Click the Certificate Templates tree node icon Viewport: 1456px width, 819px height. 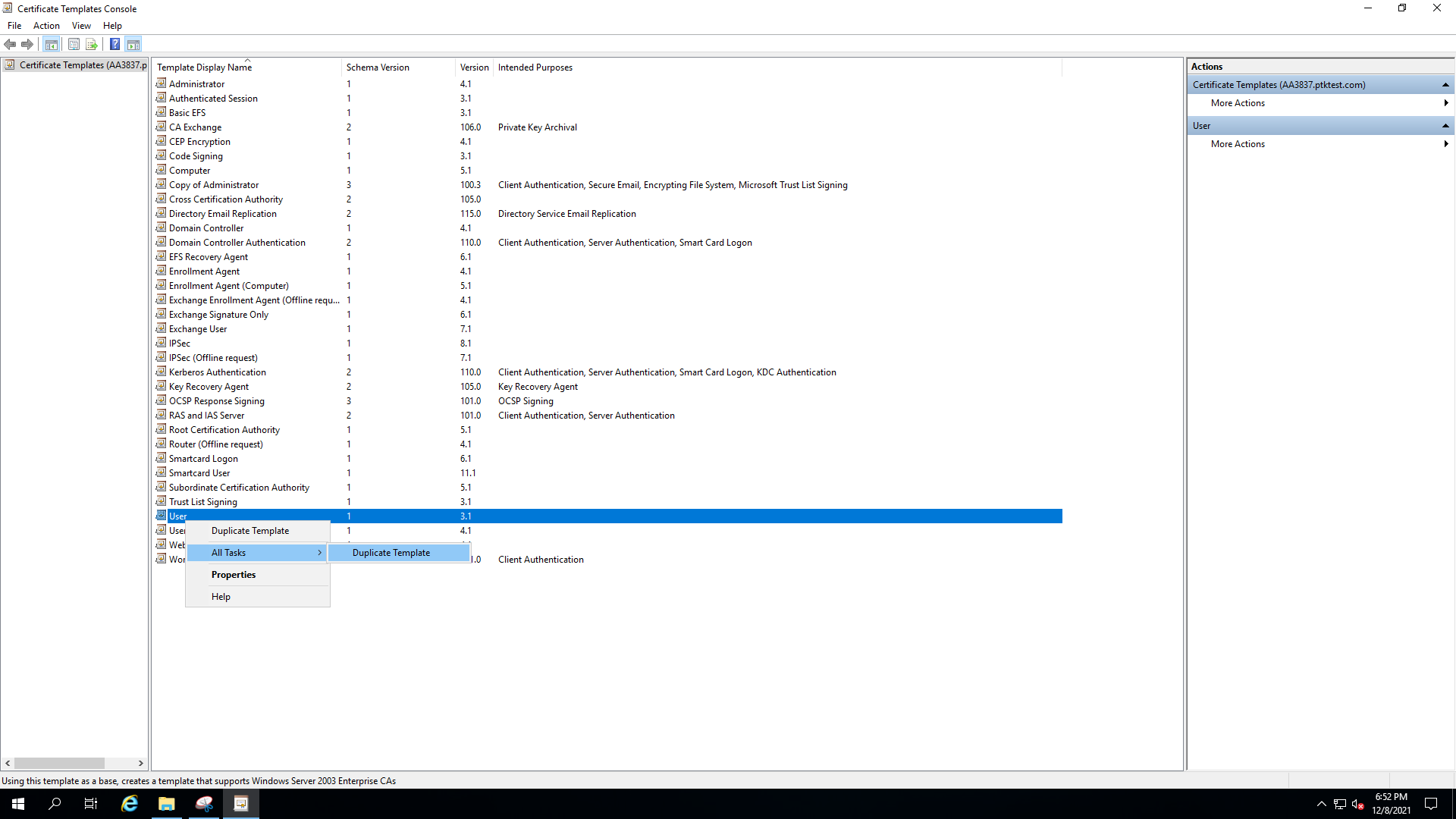click(10, 65)
